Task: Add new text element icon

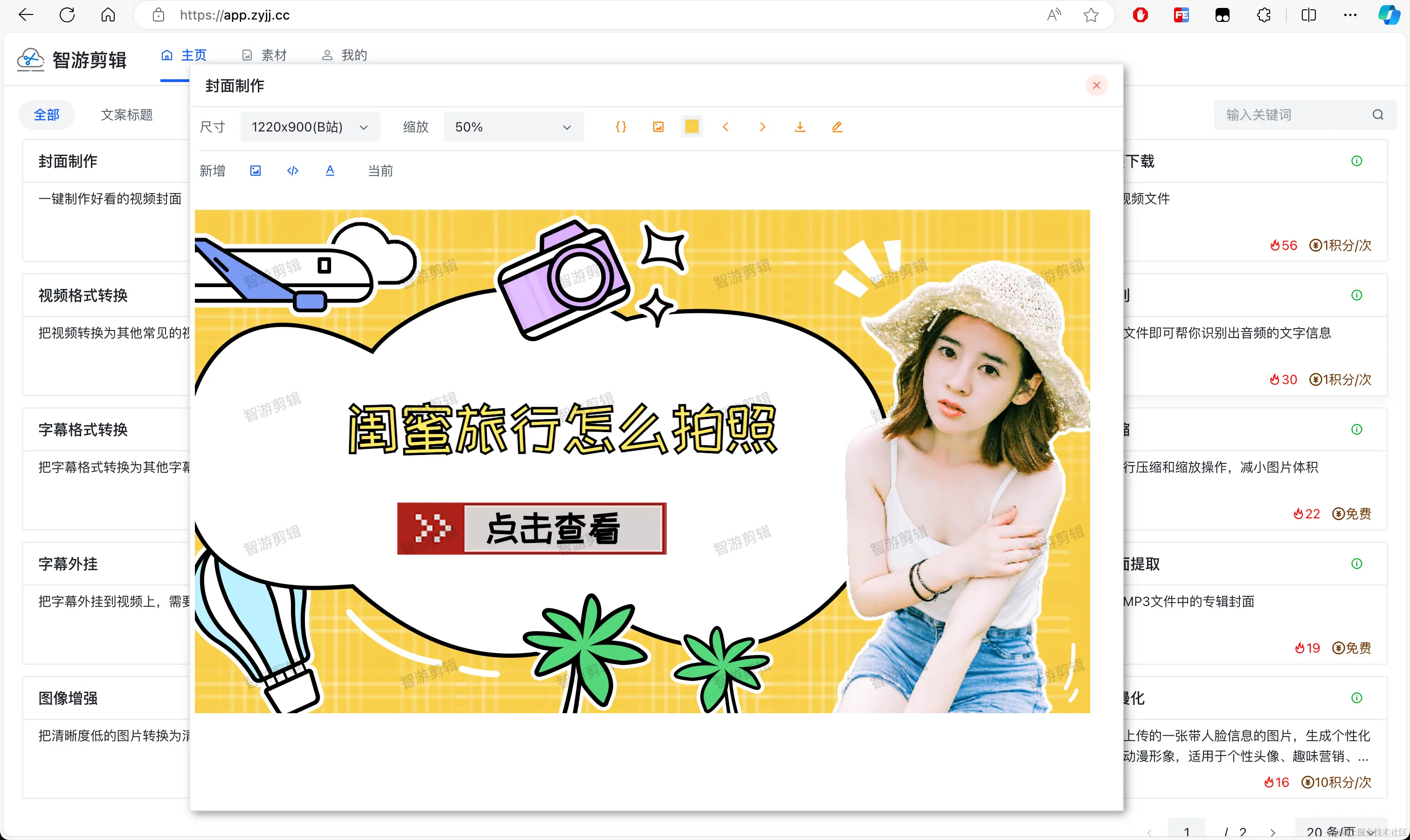Action: coord(330,171)
